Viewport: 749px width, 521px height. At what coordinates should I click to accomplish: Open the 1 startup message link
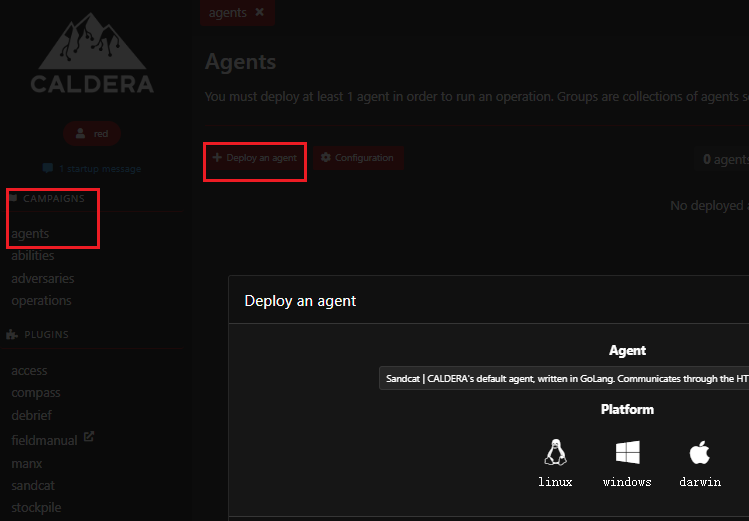point(92,168)
